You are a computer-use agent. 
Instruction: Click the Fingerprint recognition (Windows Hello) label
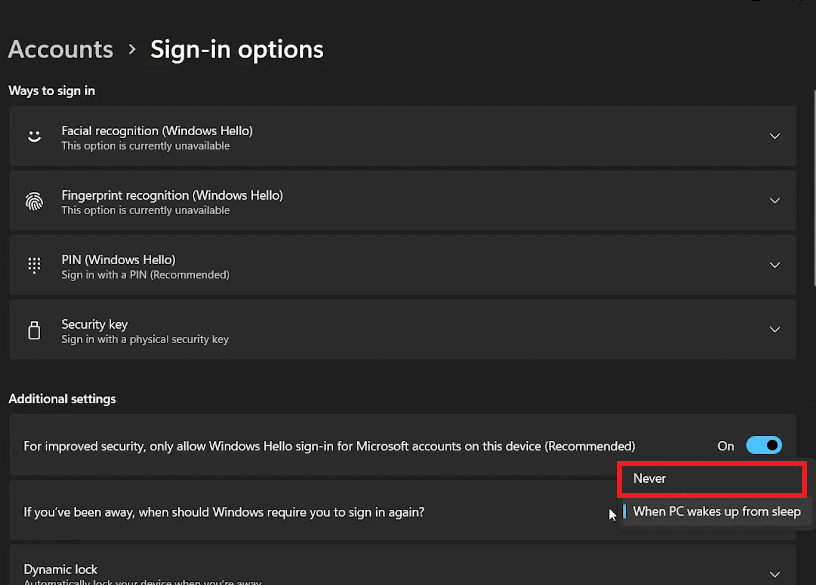[x=172, y=195]
